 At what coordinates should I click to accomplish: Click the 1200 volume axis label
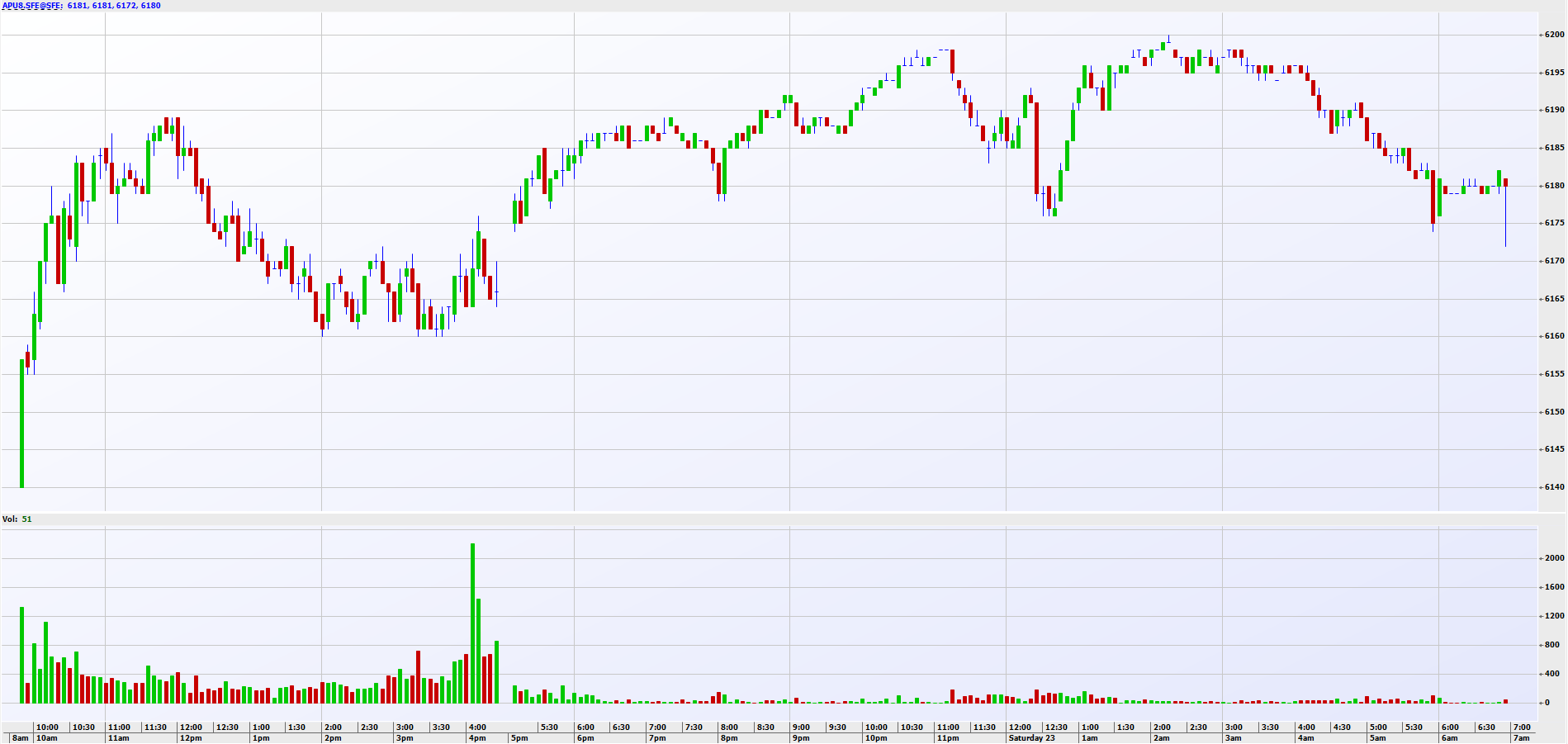click(1555, 616)
